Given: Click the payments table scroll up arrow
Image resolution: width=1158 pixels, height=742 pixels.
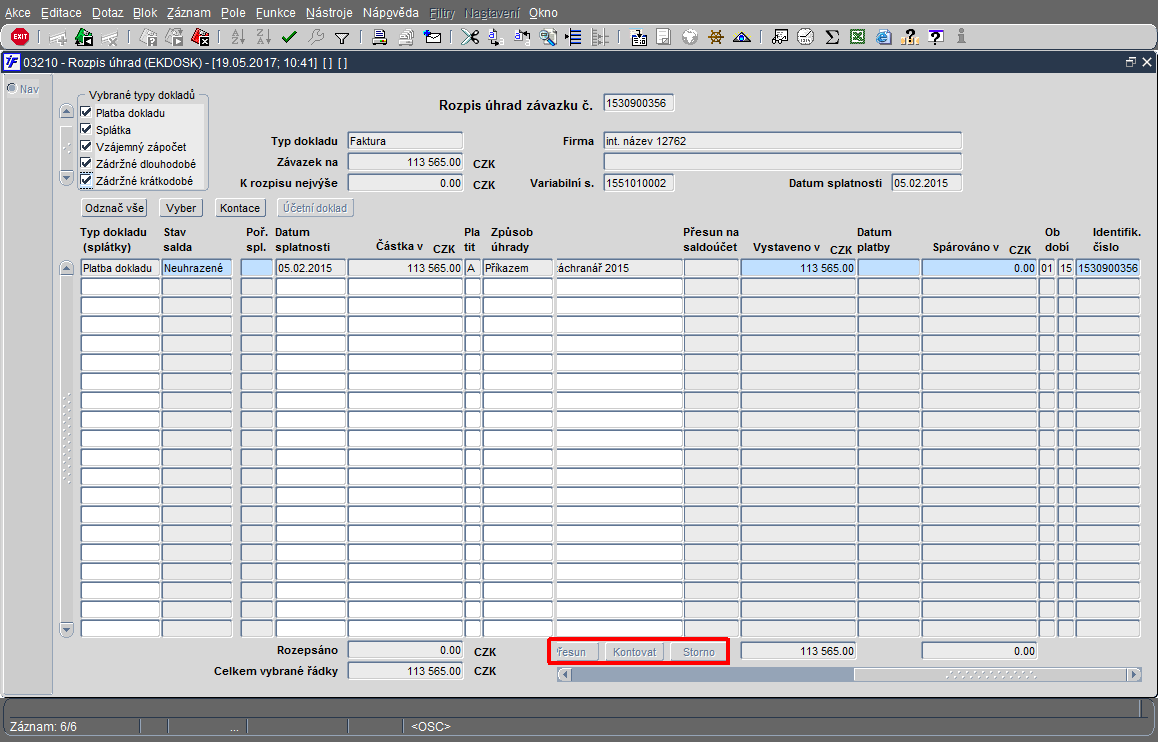Looking at the screenshot, I should click(x=66, y=268).
